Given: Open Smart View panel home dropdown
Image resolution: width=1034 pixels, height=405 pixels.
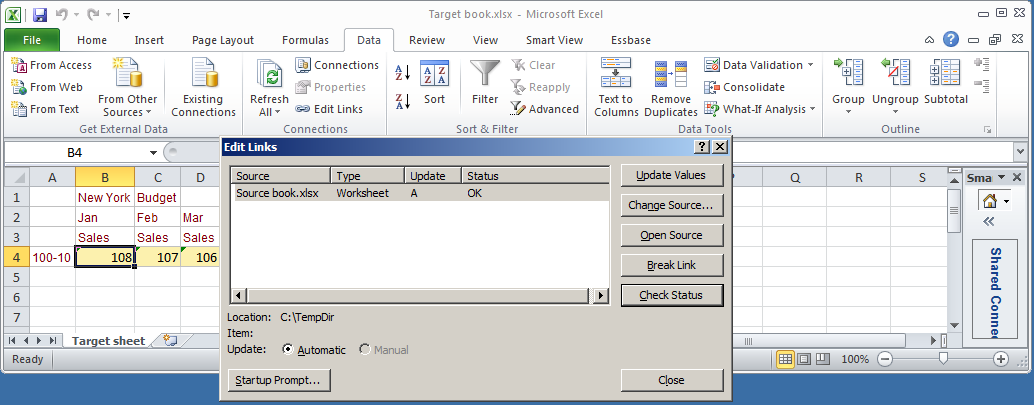Looking at the screenshot, I should pyautogui.click(x=1006, y=201).
